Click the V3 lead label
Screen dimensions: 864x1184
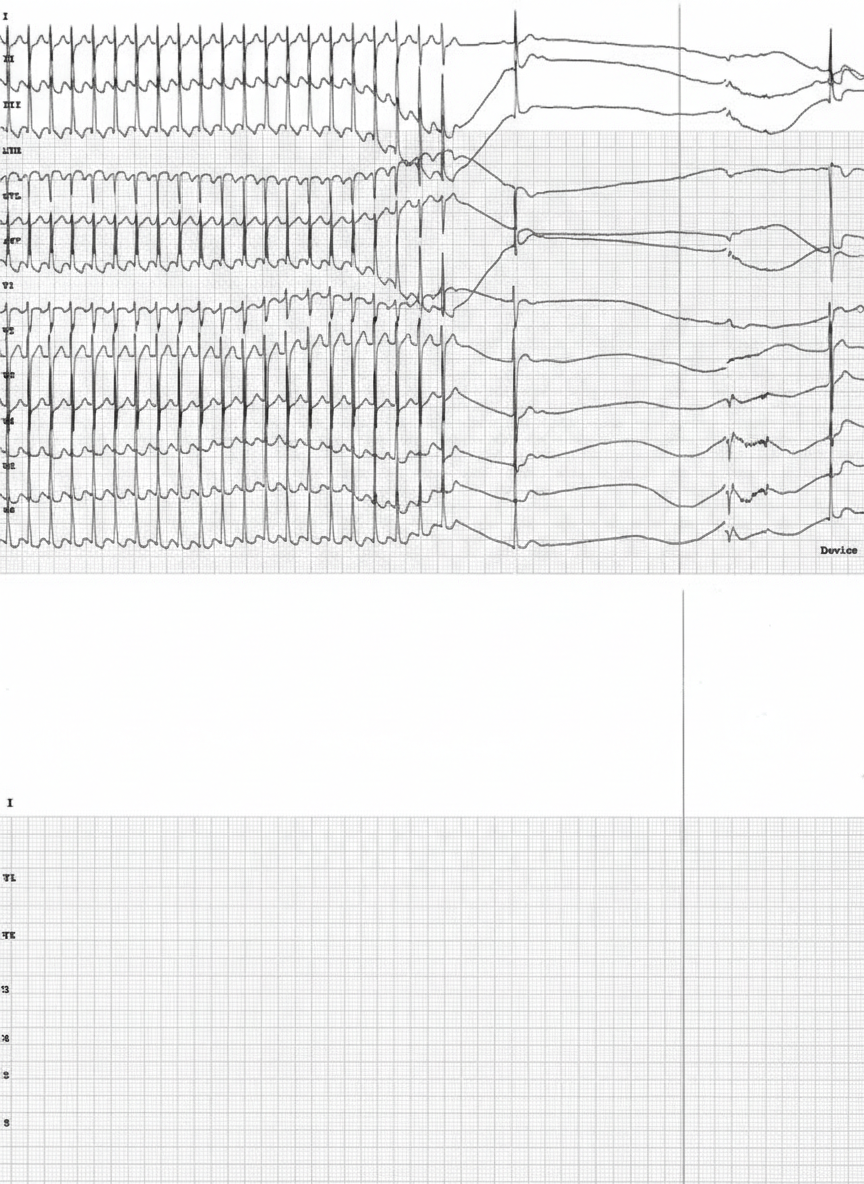[x=9, y=375]
